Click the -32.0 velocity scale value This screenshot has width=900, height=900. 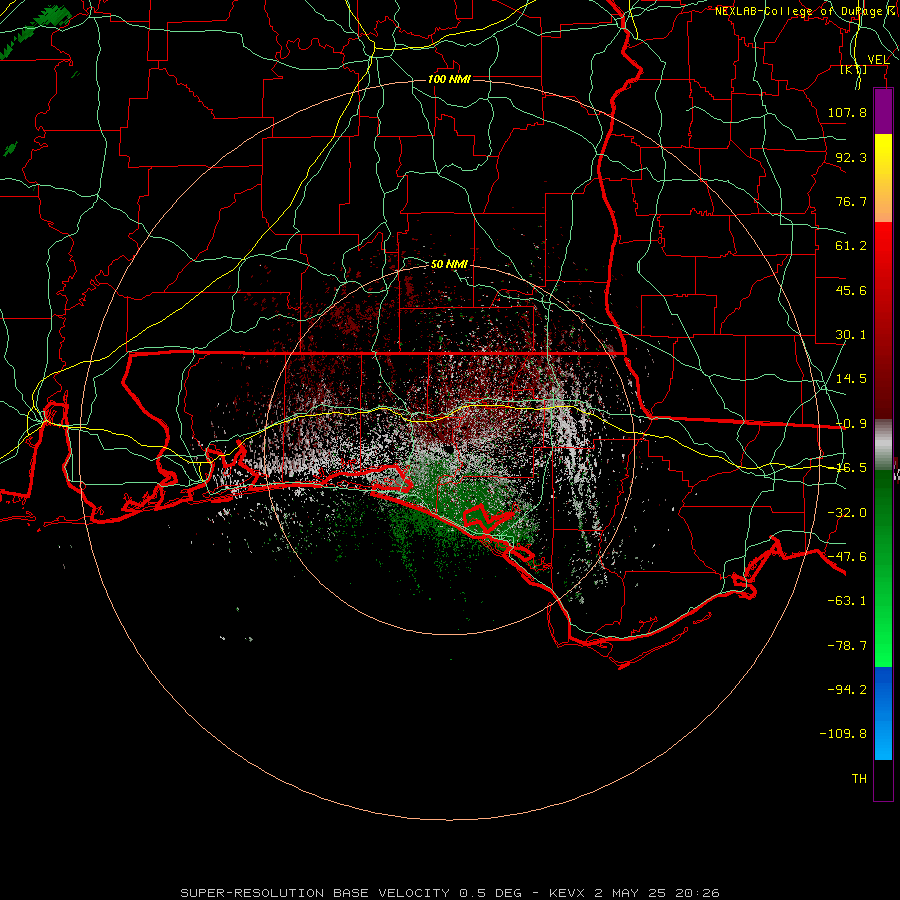(x=847, y=513)
